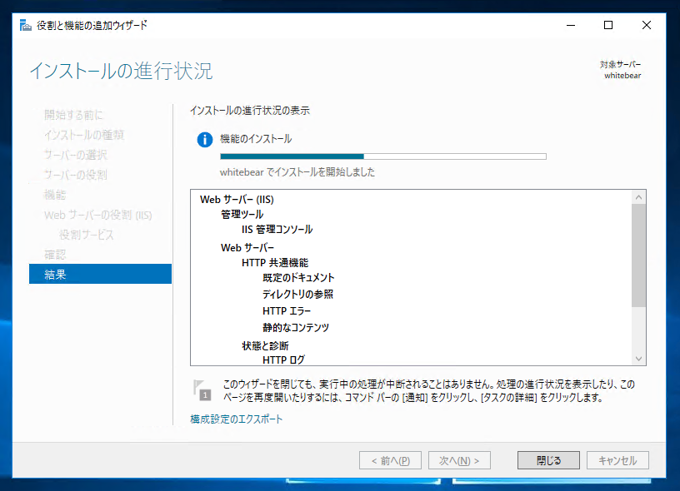
Task: Click the notification flag icon
Action: (202, 390)
